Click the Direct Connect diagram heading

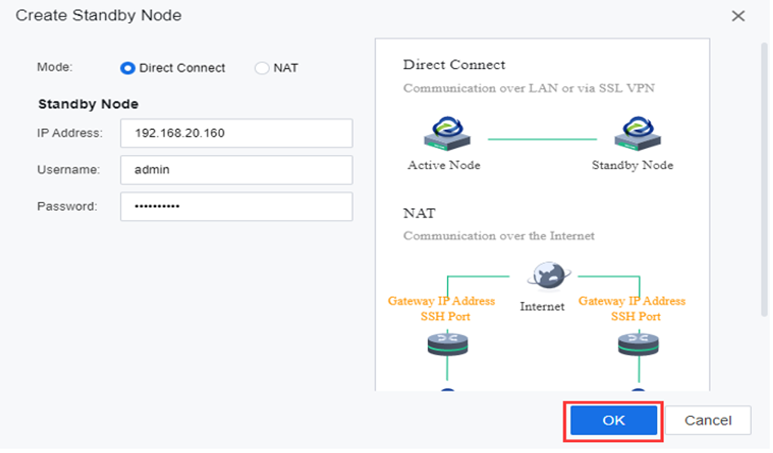click(x=454, y=65)
